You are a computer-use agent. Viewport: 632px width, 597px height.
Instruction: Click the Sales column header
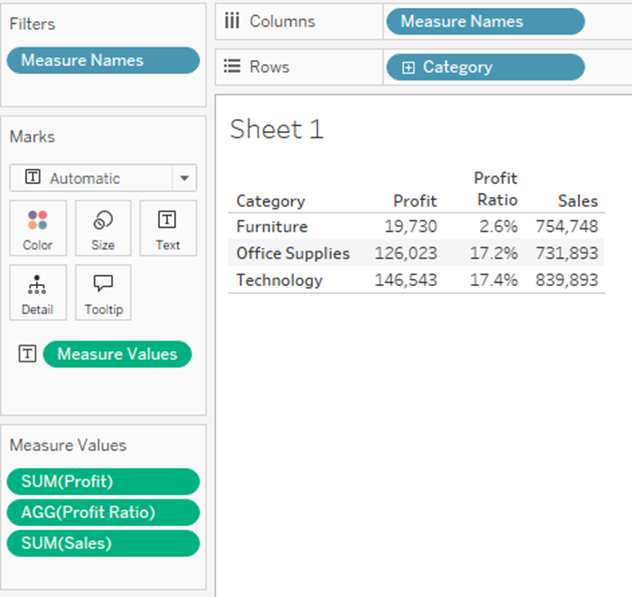(x=578, y=201)
